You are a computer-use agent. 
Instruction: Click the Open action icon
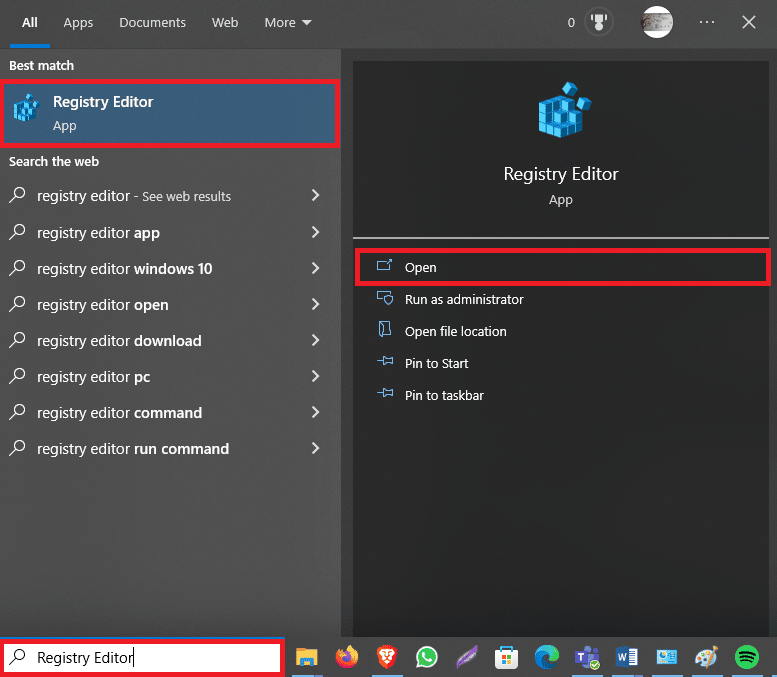(x=385, y=266)
